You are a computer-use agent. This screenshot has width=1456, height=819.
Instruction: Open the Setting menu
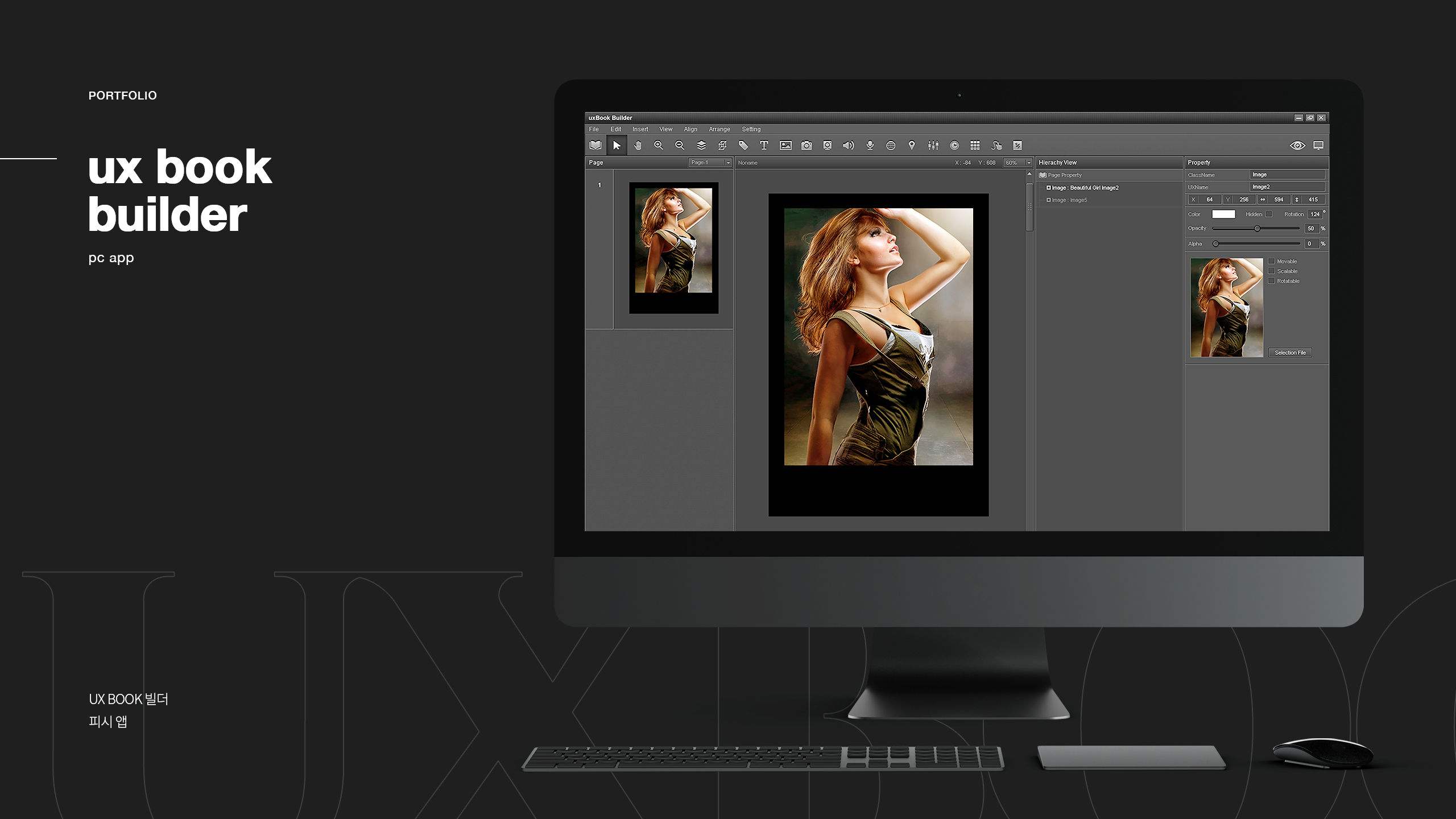pyautogui.click(x=751, y=129)
